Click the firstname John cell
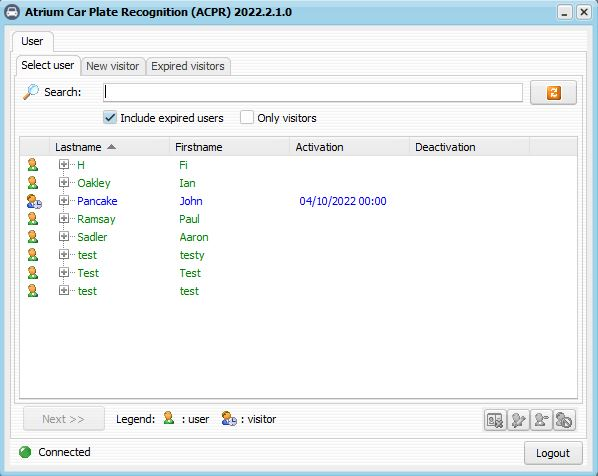598x476 pixels. 191,201
